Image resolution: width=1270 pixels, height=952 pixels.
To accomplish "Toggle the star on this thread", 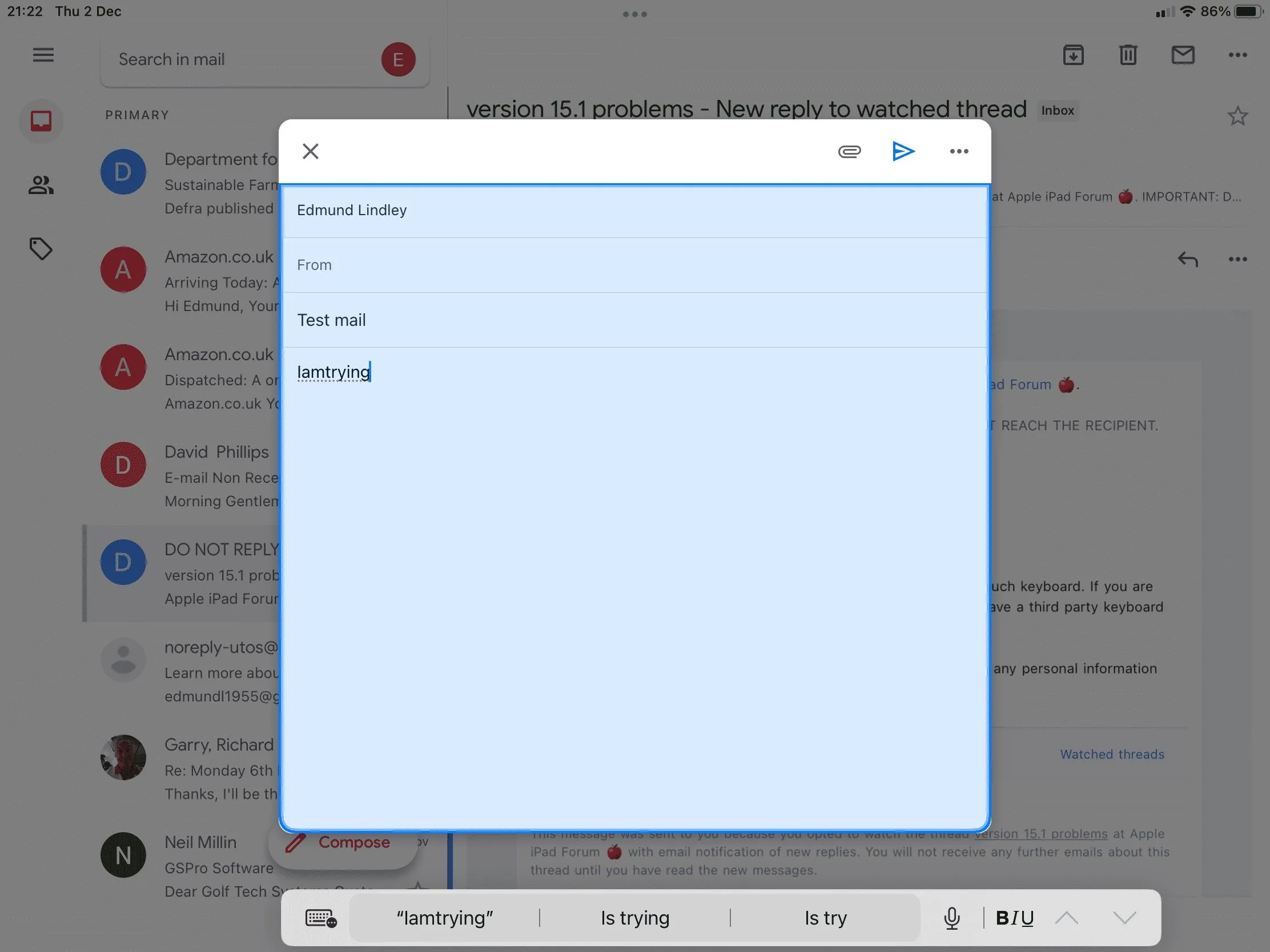I will (1237, 116).
